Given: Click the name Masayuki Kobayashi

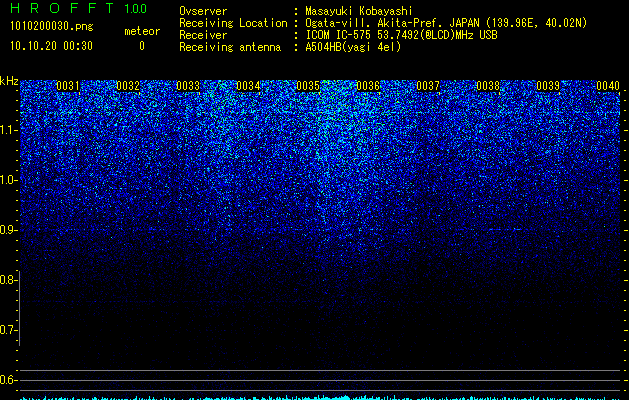Looking at the screenshot, I should pos(359,11).
